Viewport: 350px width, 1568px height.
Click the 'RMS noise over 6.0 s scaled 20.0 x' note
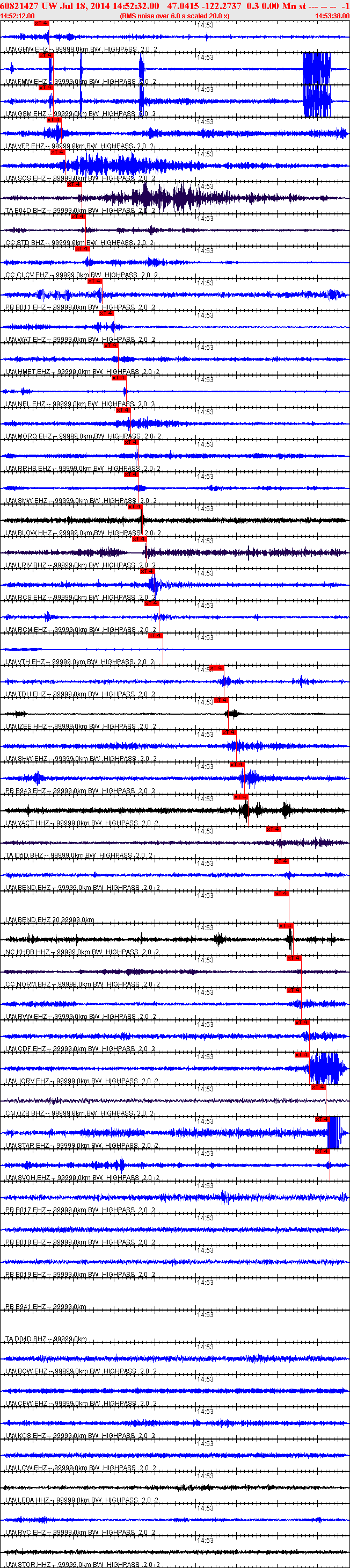(x=174, y=16)
